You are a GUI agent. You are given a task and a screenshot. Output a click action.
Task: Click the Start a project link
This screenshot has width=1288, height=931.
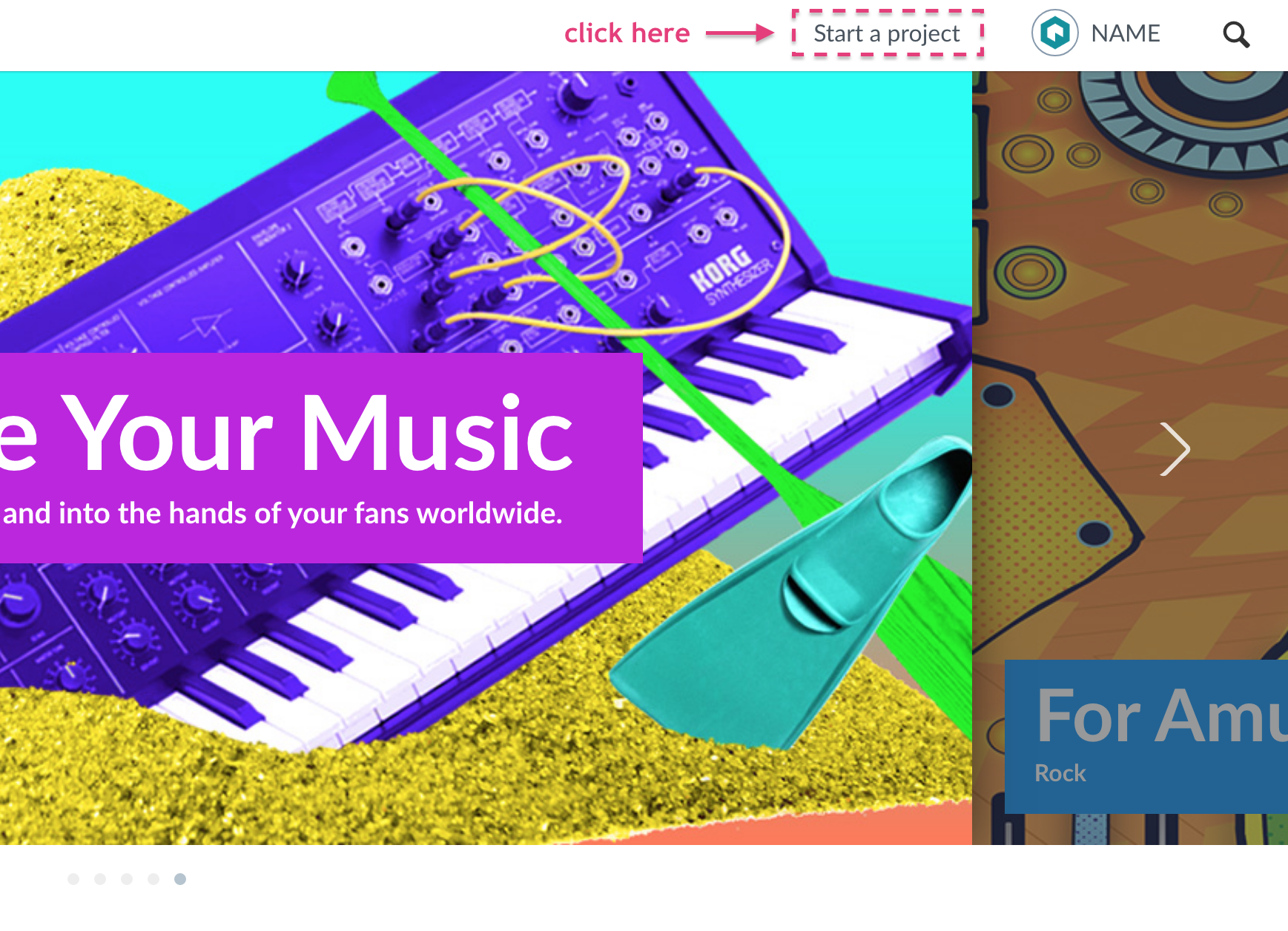point(887,33)
